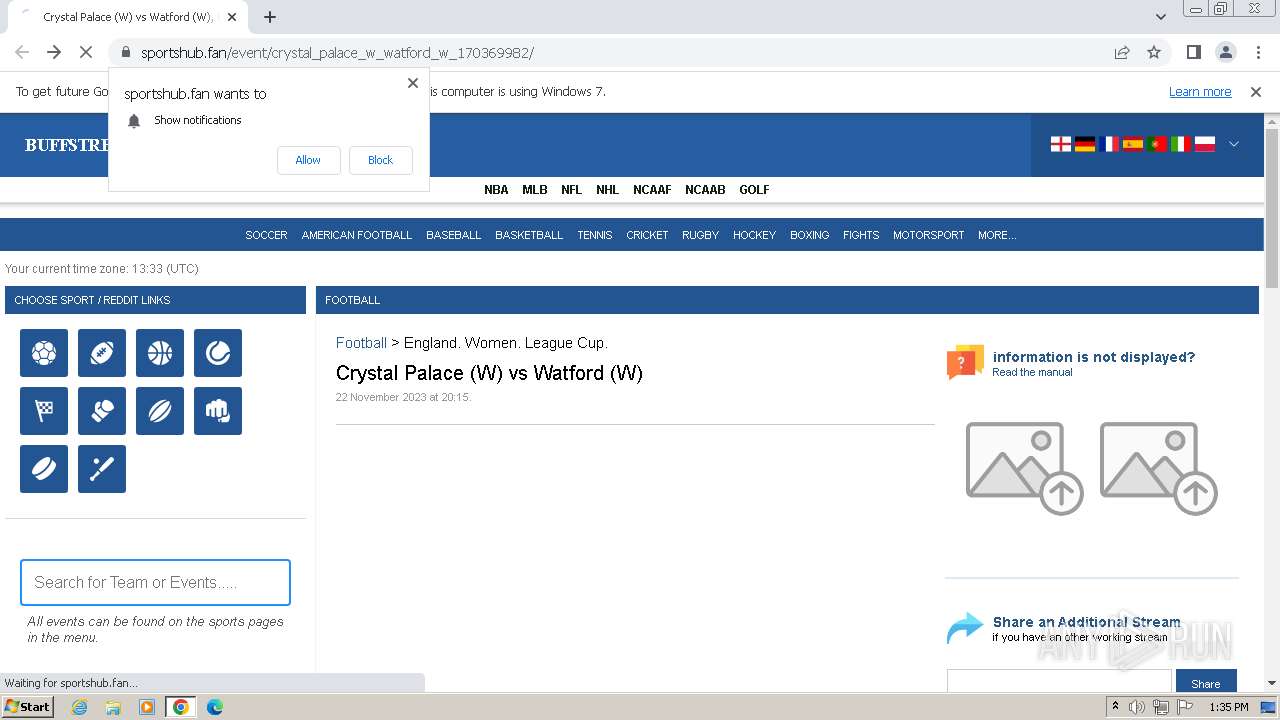1280x720 pixels.
Task: Open the MLB quick link
Action: pos(535,190)
